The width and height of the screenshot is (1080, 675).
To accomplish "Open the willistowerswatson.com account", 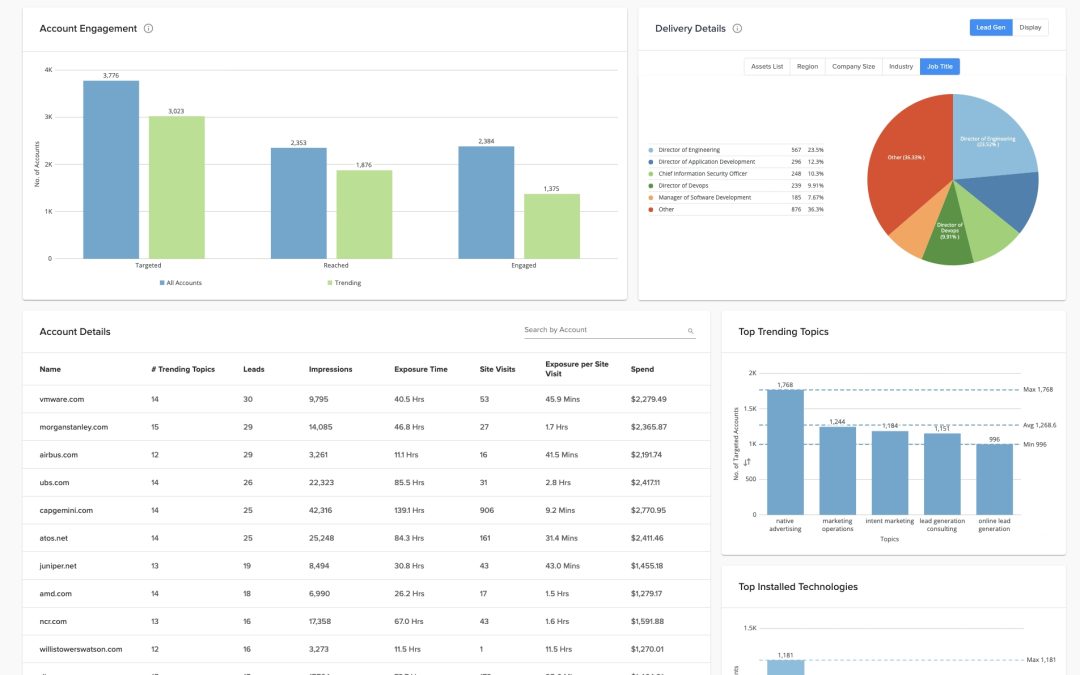I will click(81, 650).
